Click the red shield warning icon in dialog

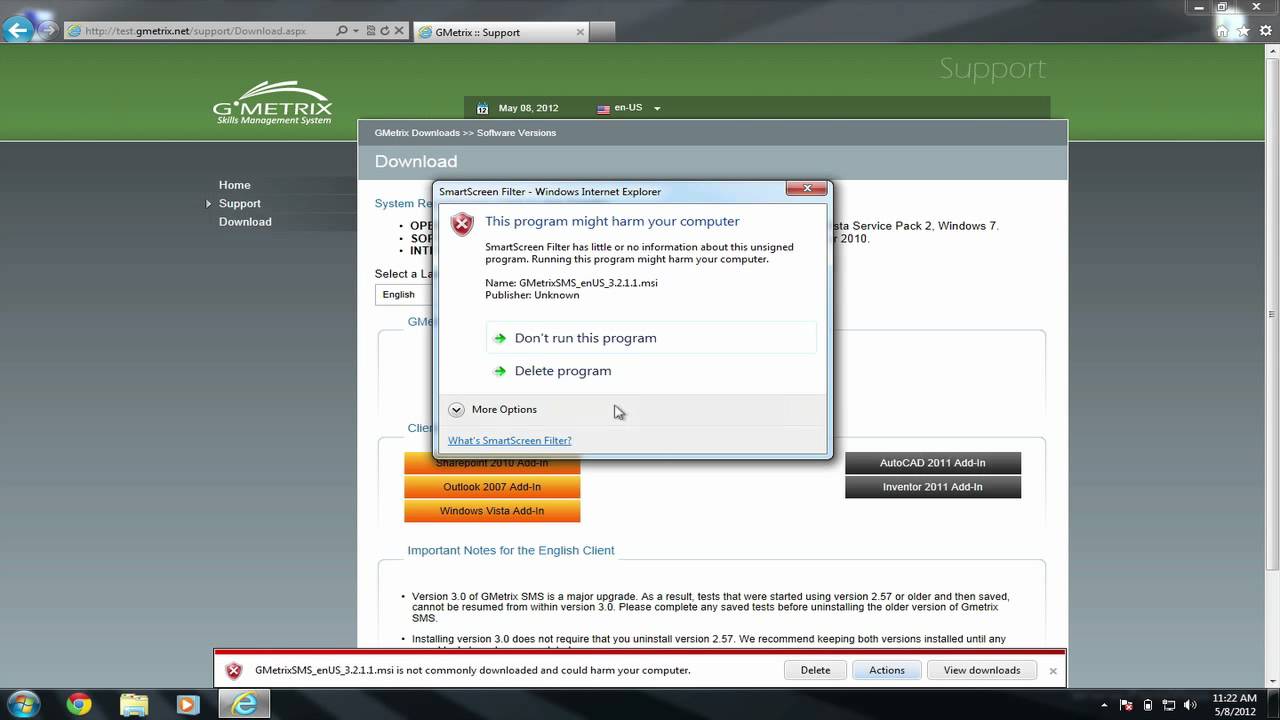[461, 224]
